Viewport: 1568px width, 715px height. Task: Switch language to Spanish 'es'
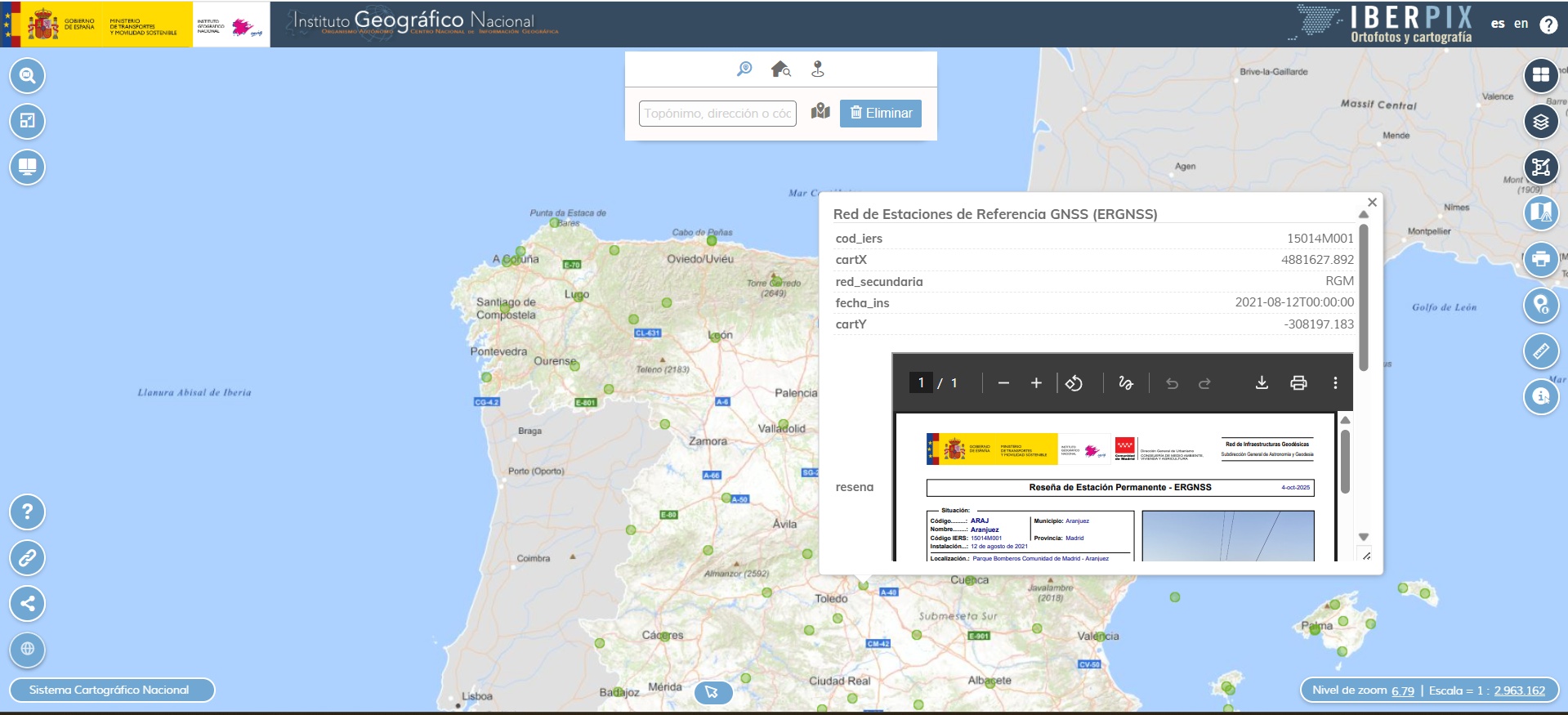1497,24
